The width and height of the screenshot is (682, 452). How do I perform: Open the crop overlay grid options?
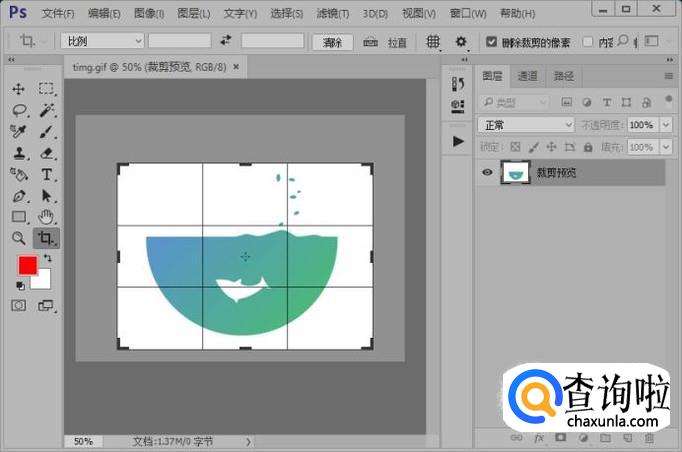click(x=433, y=42)
